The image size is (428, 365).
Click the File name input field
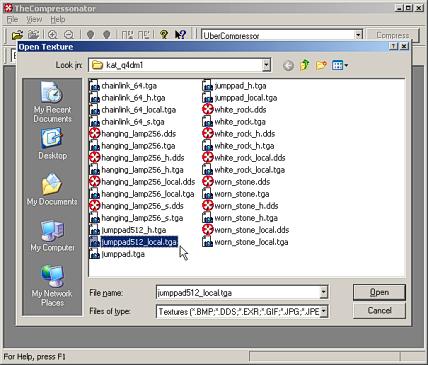click(238, 293)
